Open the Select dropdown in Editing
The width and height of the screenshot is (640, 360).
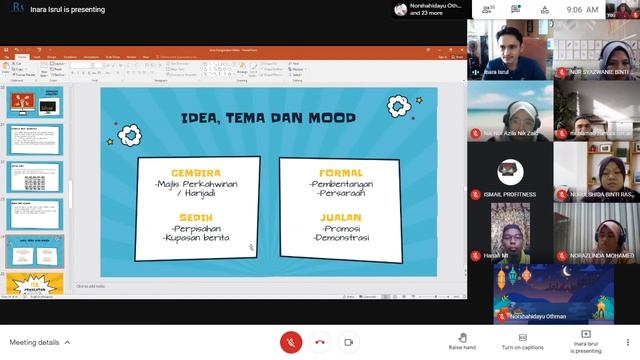[296, 75]
